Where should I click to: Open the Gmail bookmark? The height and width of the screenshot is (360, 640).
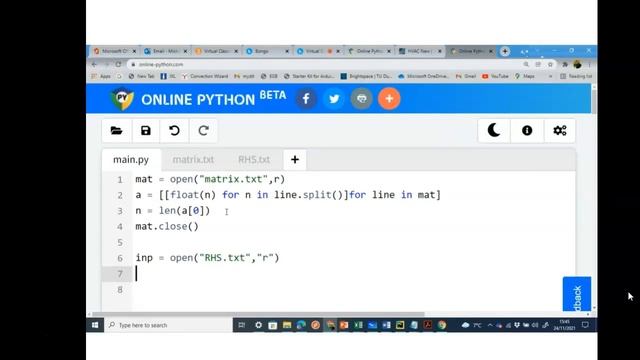coord(466,76)
